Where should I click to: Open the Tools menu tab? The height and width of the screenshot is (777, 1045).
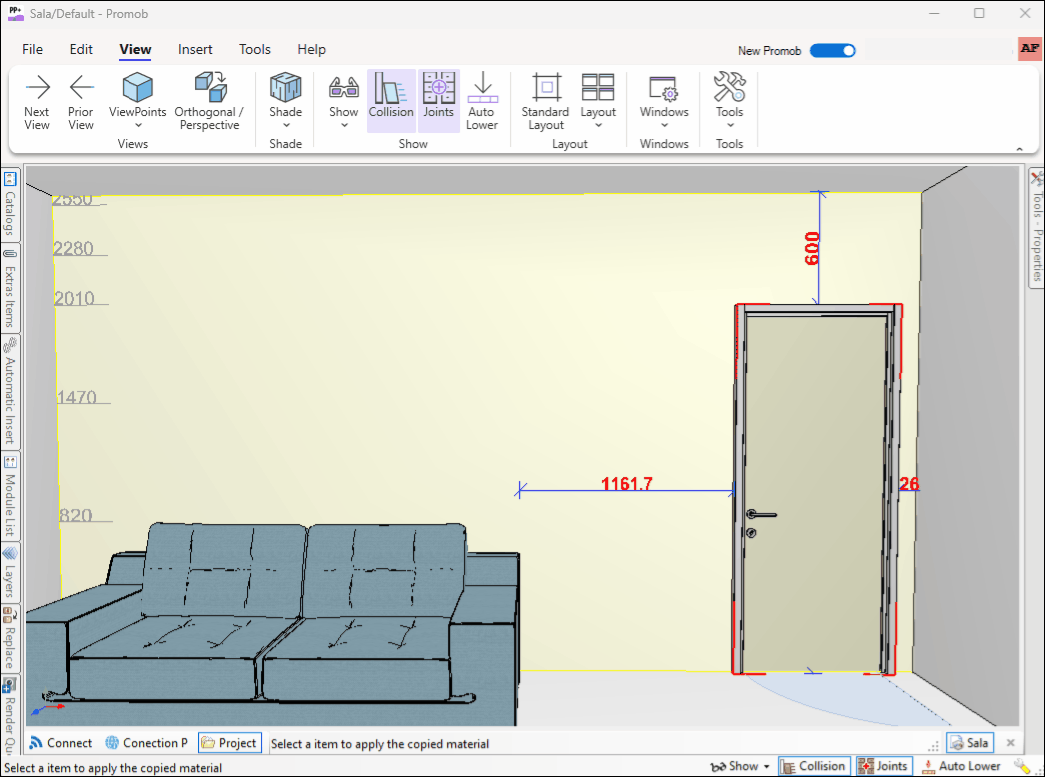pyautogui.click(x=255, y=49)
